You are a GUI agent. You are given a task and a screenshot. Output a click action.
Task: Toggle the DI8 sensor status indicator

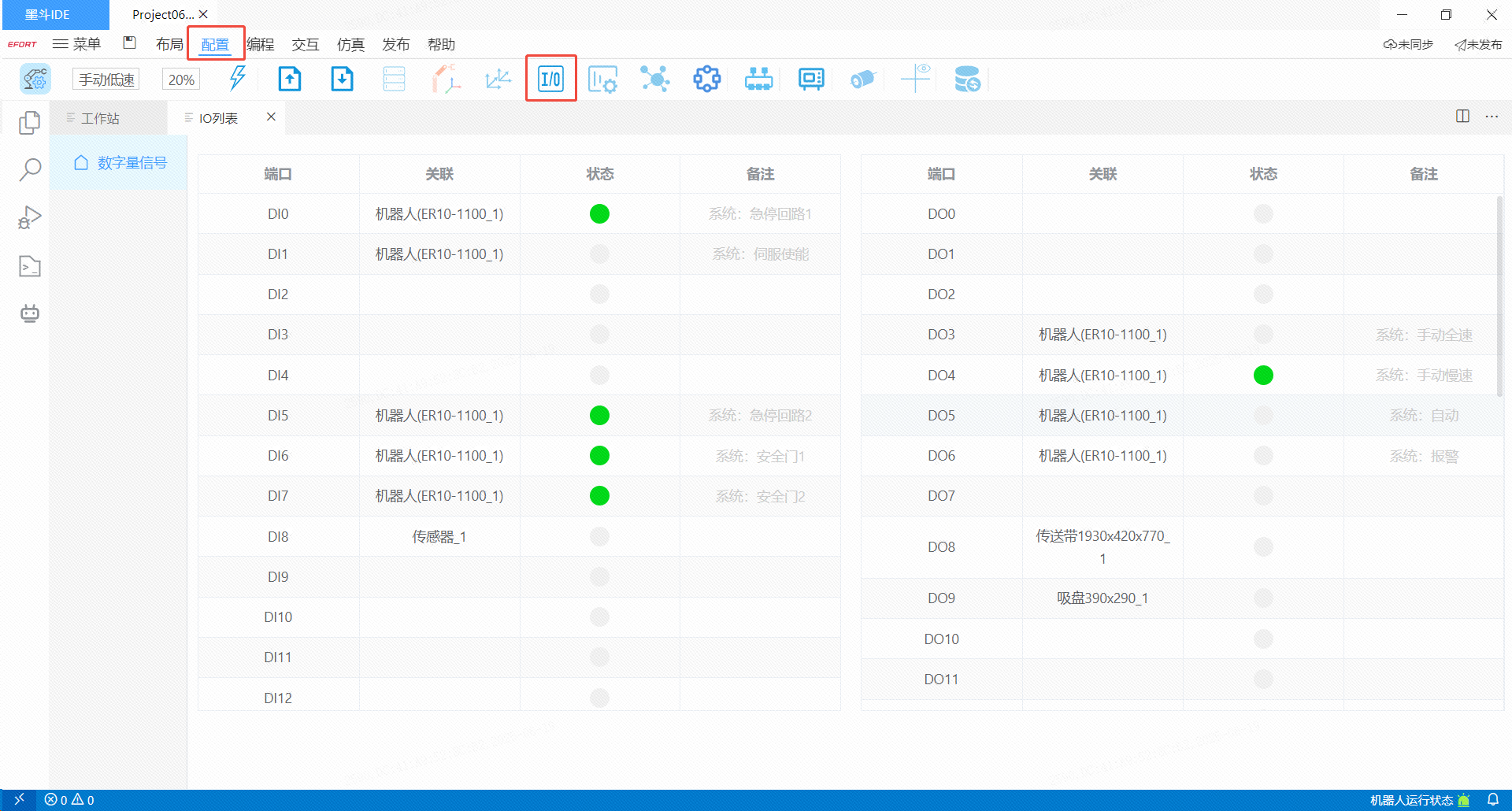click(x=599, y=536)
